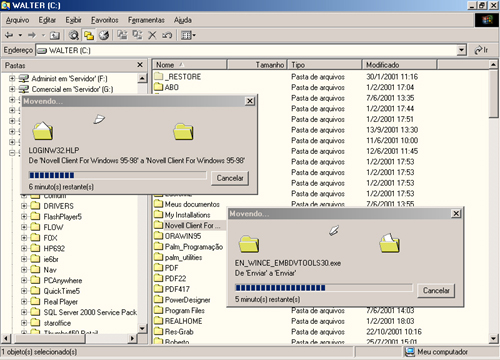Click the Res-Grab folder icon
The height and width of the screenshot is (360, 500).
pos(159,331)
